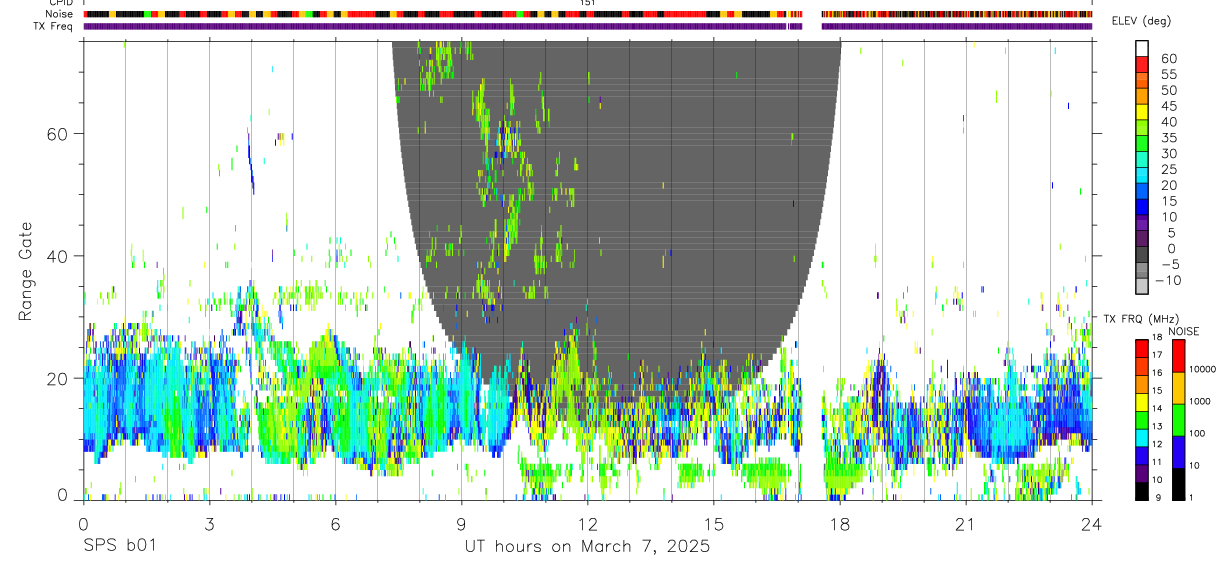Click the 60 tick label on Range Gate axis
The width and height of the screenshot is (1228, 567).
[x=59, y=133]
